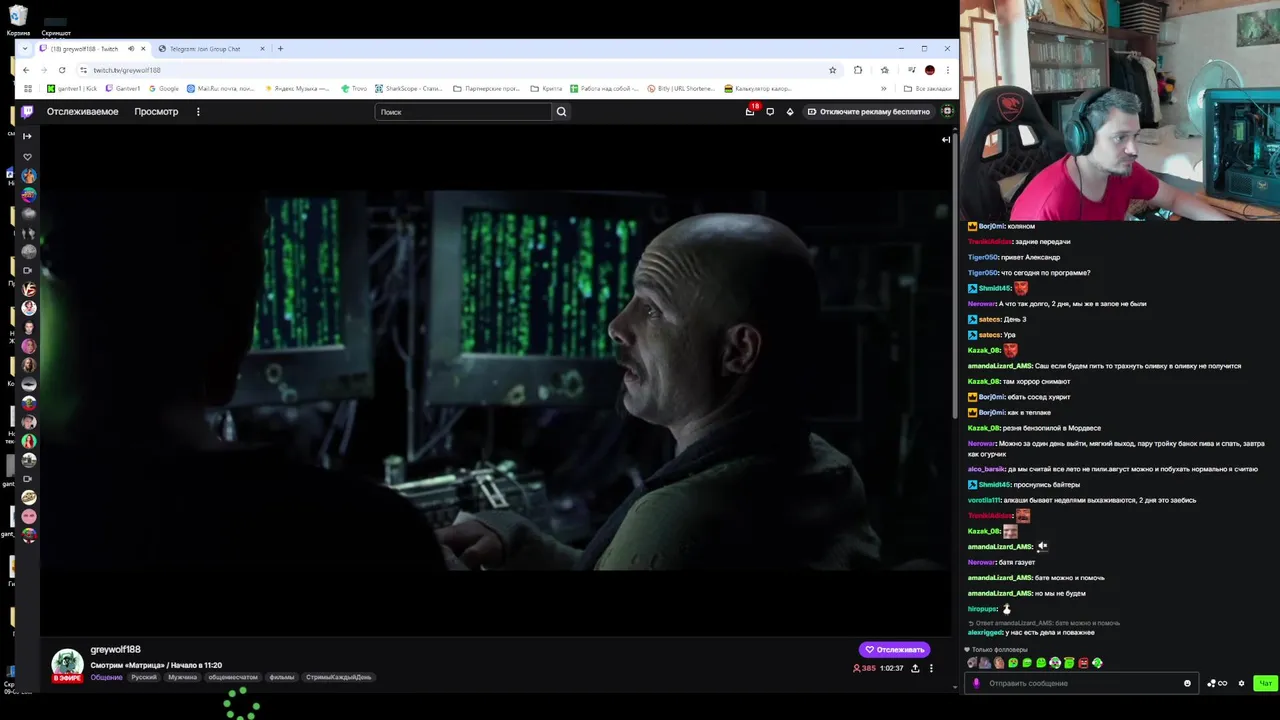Screen dimensions: 1280x720
Task: Open the Крипта bookmarks folder
Action: click(546, 89)
